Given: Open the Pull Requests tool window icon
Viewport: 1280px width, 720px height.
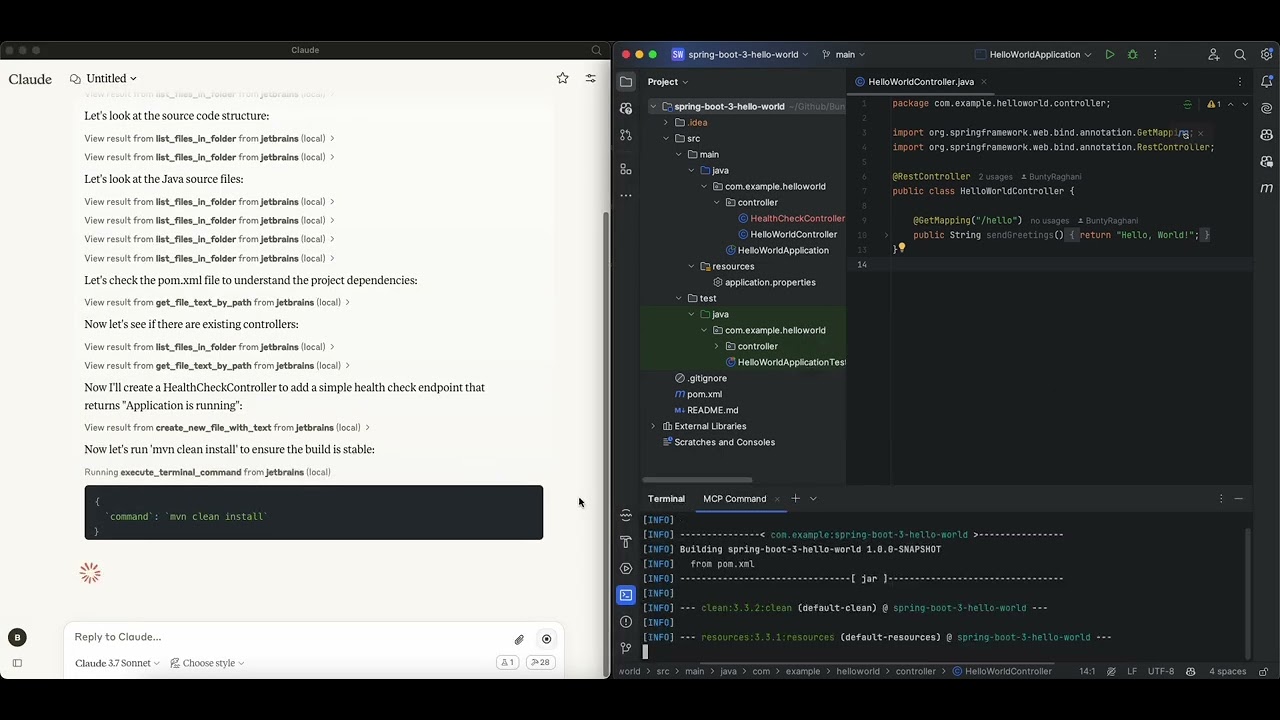Looking at the screenshot, I should tap(626, 135).
